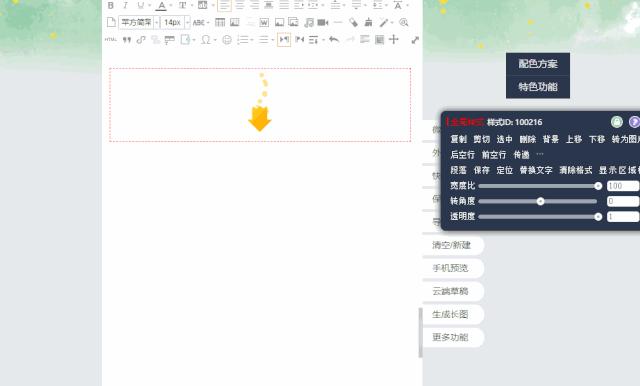Insert a table using the toolbar icon
Image resolution: width=640 pixels, height=386 pixels.
click(x=220, y=22)
